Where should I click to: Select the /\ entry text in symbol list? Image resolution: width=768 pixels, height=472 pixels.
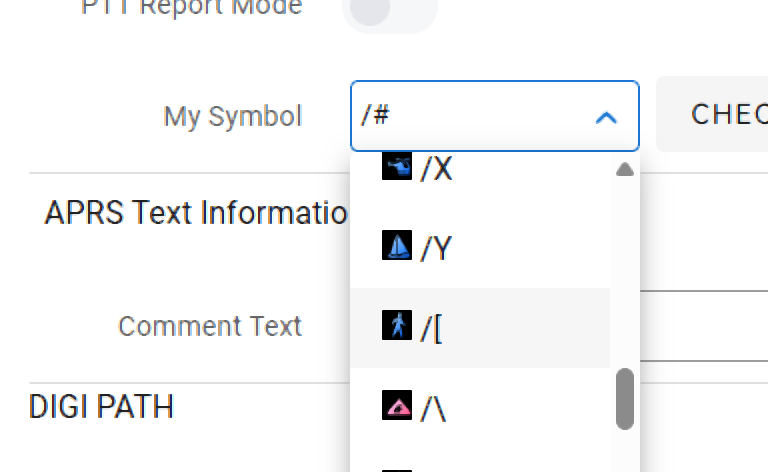[433, 408]
